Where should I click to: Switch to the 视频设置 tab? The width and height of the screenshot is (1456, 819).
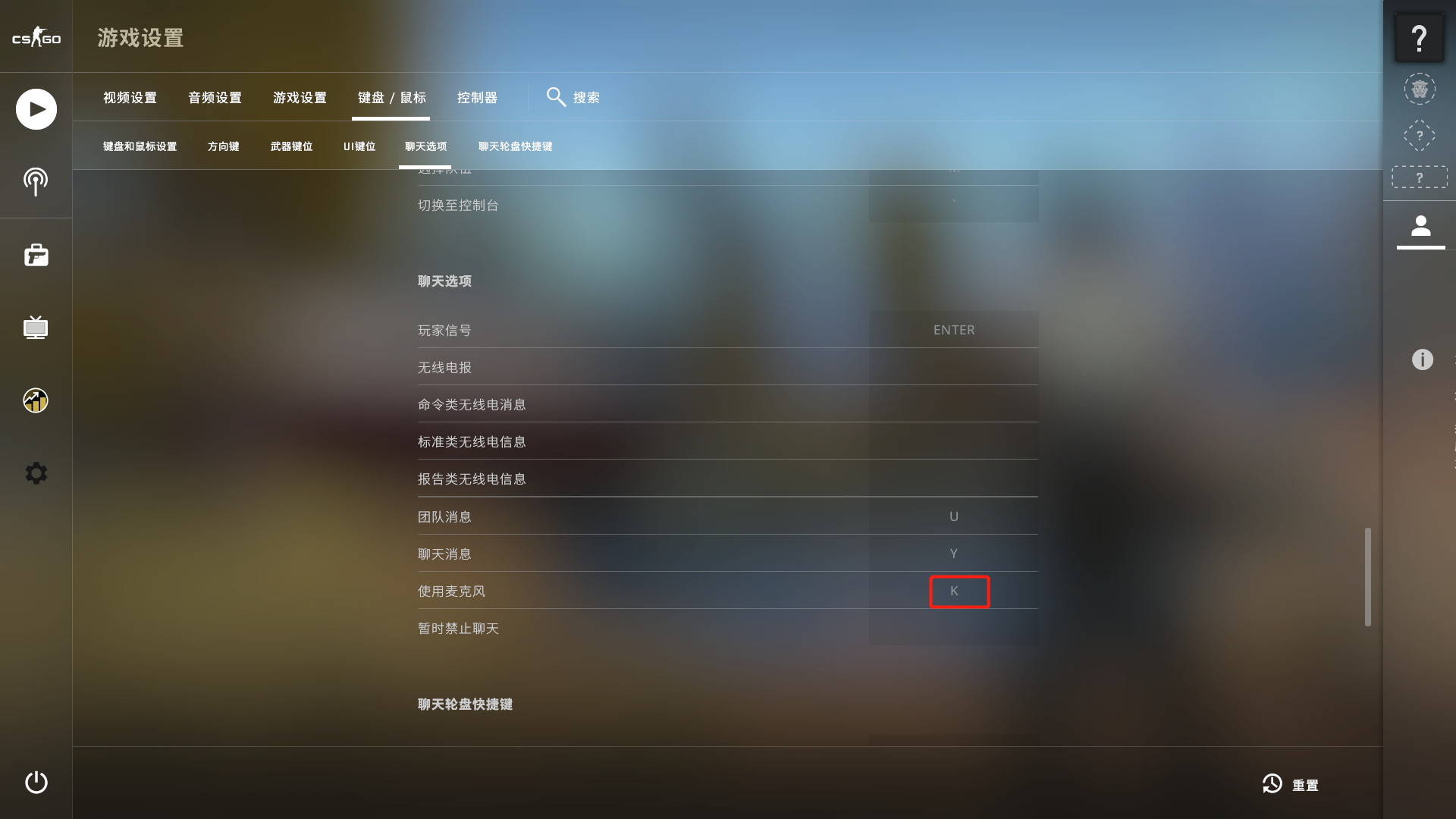click(x=130, y=98)
